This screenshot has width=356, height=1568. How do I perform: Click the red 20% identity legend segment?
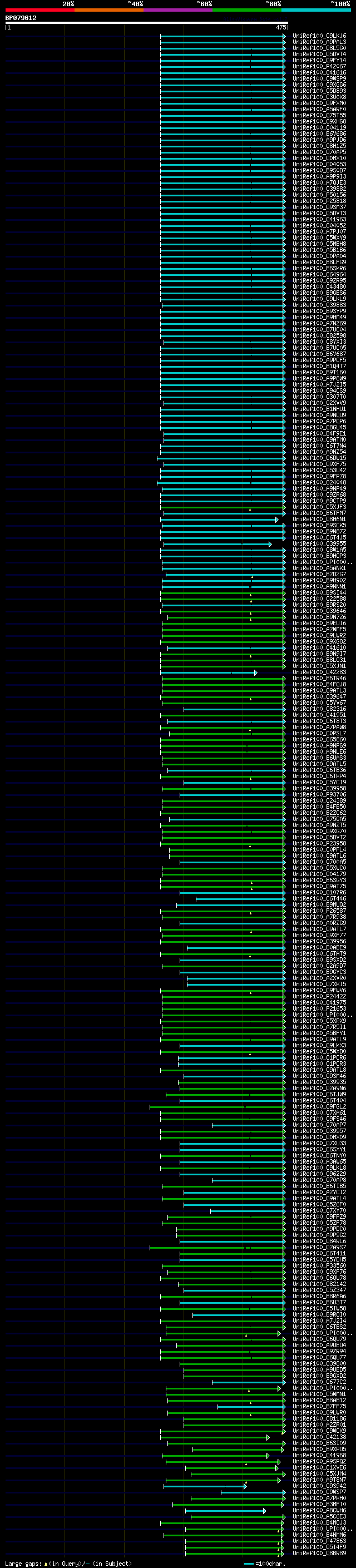pos(39,10)
